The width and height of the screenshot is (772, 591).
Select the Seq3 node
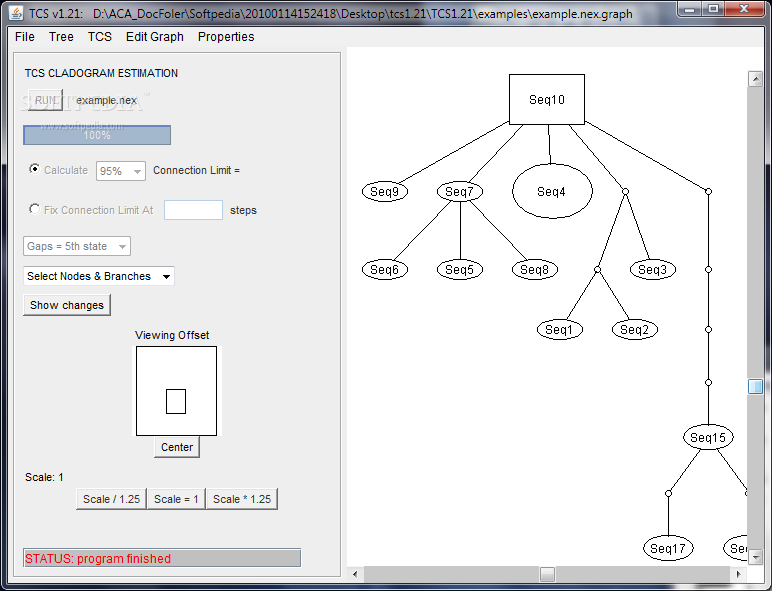653,269
